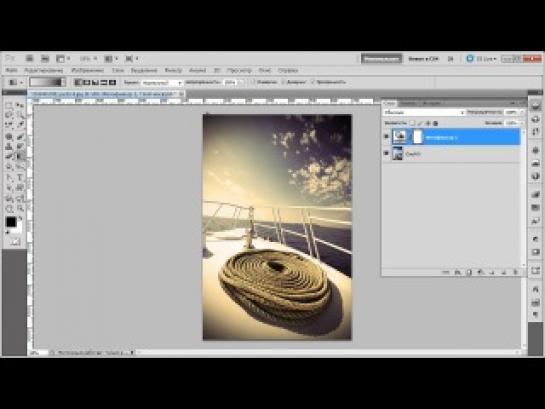545x409 pixels.
Task: Select the Eraser tool
Action: pos(9,156)
